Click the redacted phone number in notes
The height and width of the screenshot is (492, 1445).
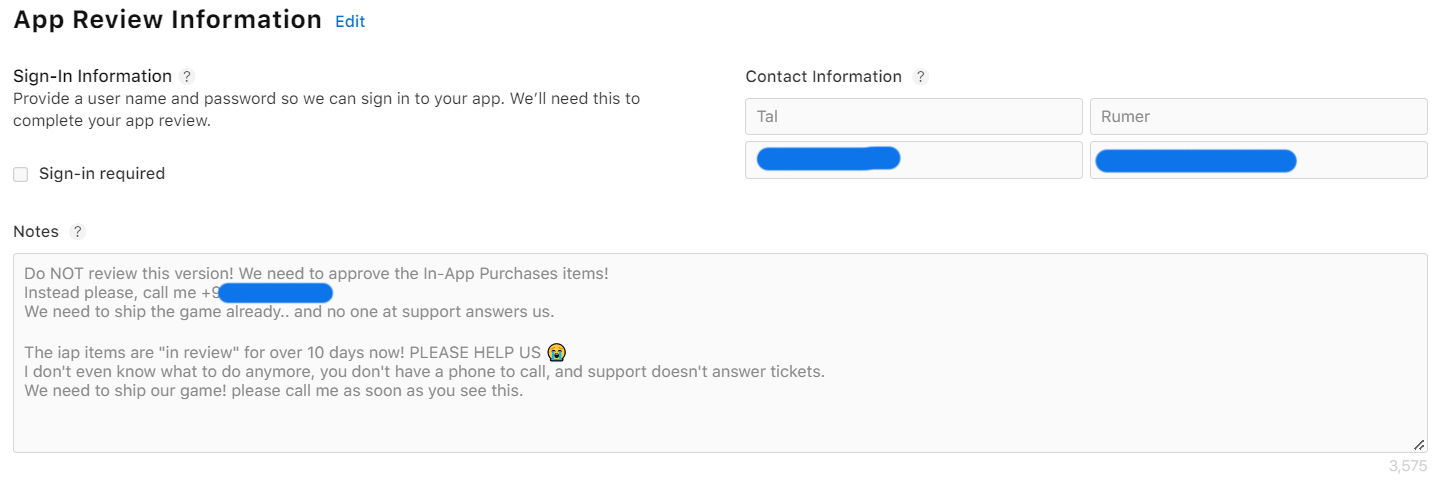pos(275,292)
